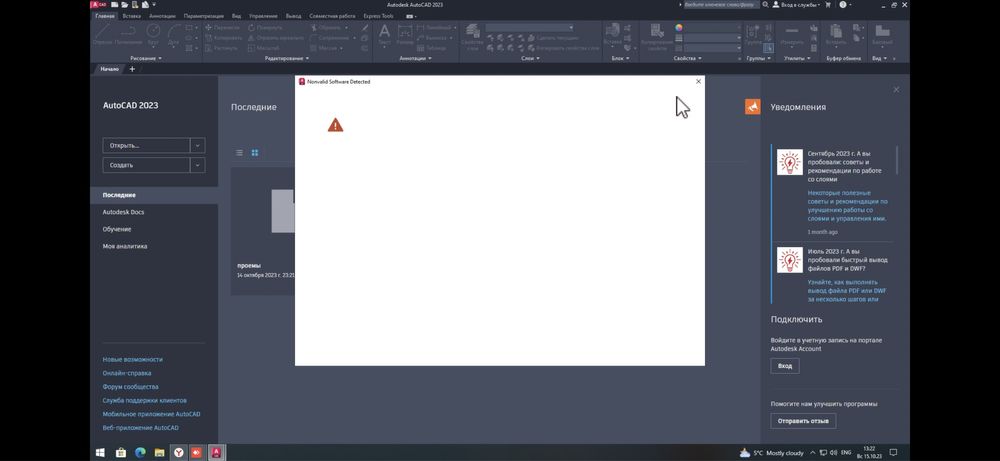The height and width of the screenshot is (461, 1000).
Task: Add a new drawing tab with plus
Action: click(132, 69)
